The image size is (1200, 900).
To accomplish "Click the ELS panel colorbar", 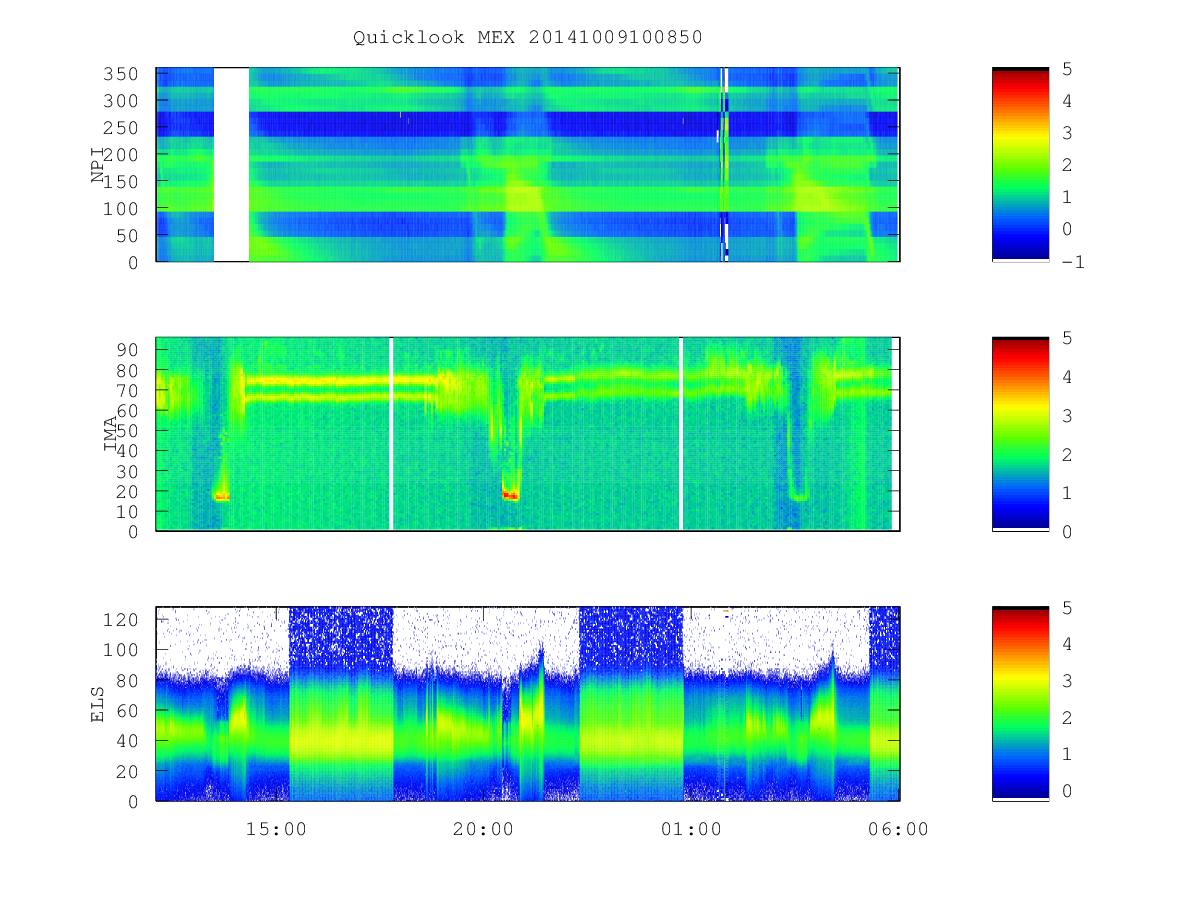I will pos(1020,704).
